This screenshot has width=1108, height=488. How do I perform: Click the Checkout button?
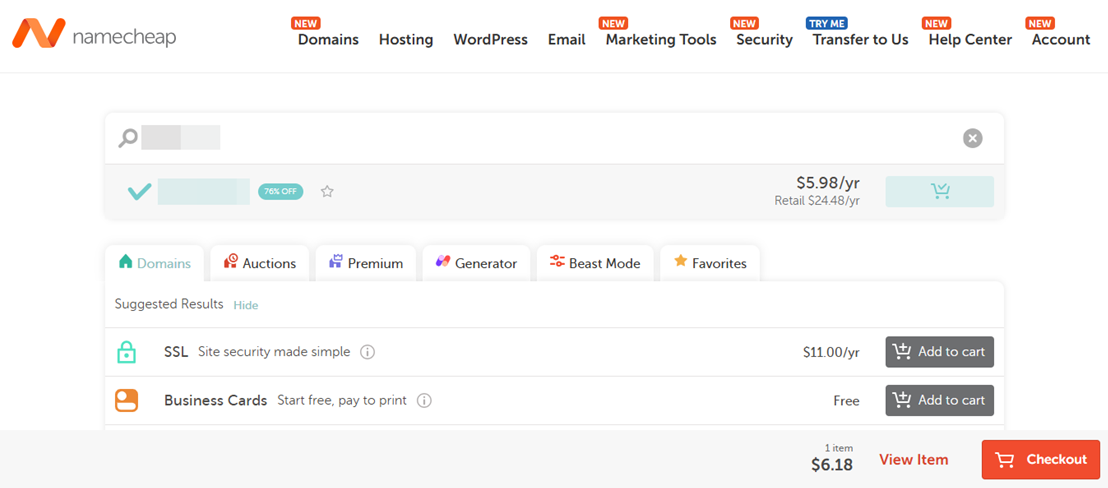(1041, 460)
